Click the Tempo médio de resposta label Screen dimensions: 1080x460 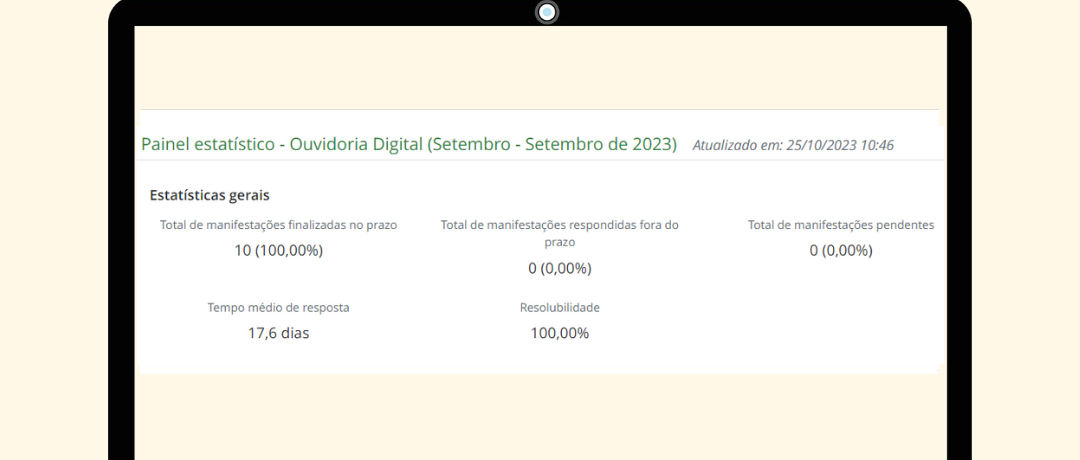point(278,307)
